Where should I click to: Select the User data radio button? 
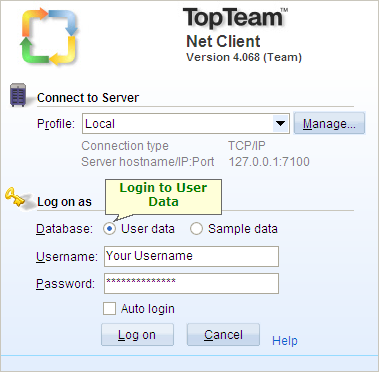coord(110,229)
